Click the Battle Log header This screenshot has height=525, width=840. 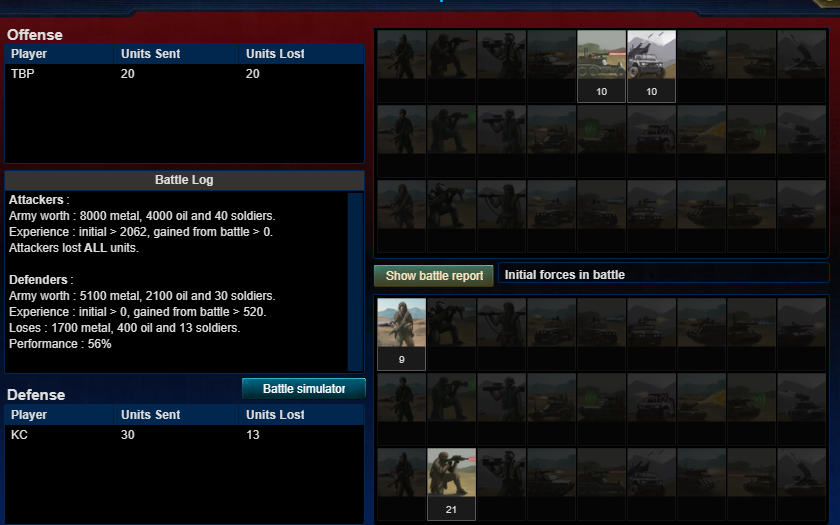click(x=184, y=180)
